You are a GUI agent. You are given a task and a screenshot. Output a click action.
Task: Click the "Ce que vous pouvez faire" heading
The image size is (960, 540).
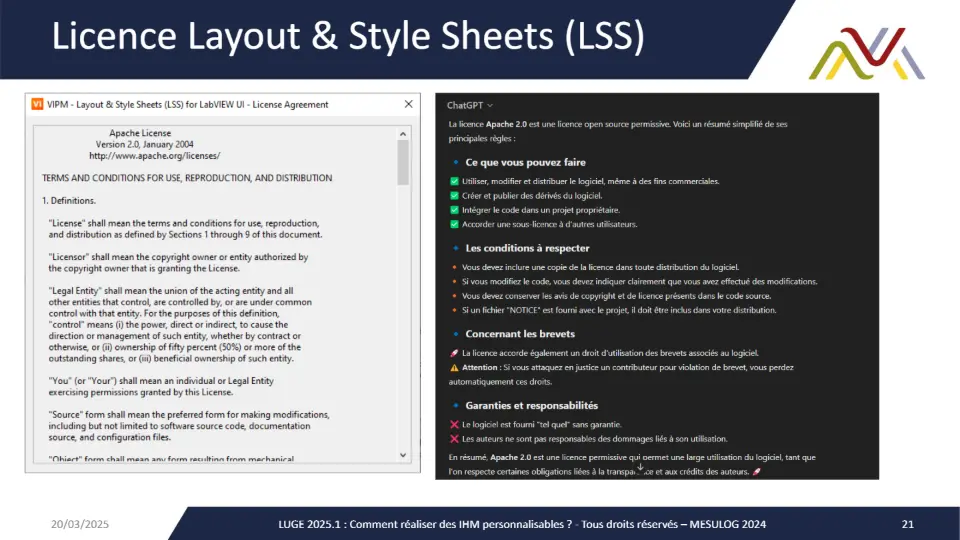[x=525, y=162]
